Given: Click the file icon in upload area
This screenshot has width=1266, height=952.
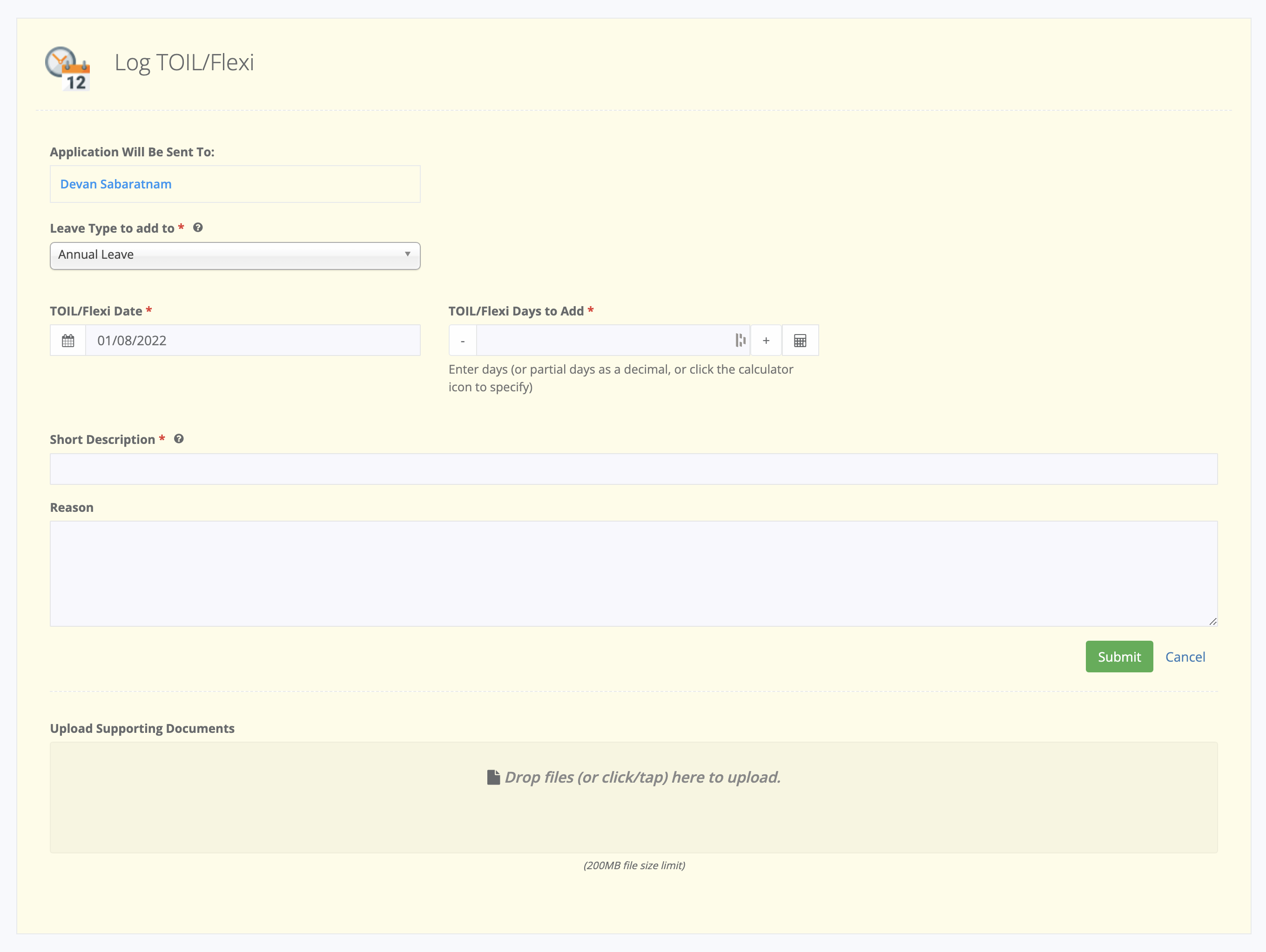Looking at the screenshot, I should pyautogui.click(x=493, y=777).
